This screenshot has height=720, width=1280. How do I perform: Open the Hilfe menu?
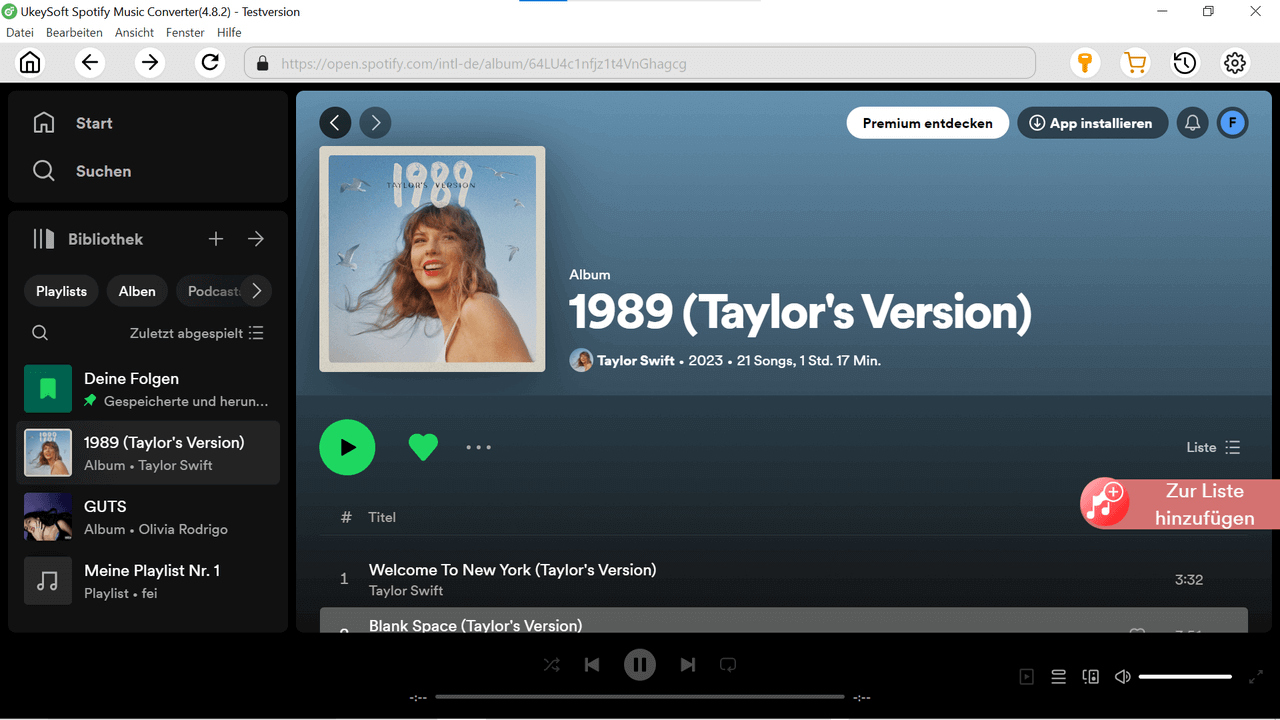pos(229,33)
